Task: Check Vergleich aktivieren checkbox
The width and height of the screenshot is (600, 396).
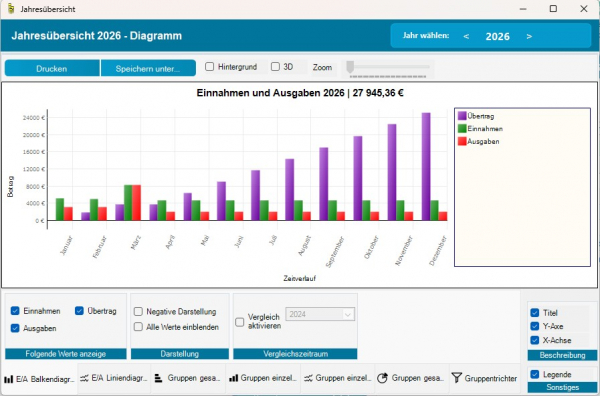Action: [240, 322]
